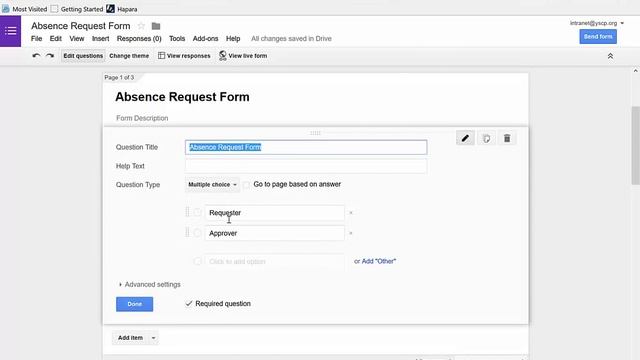Click the Form Description field

tap(142, 118)
